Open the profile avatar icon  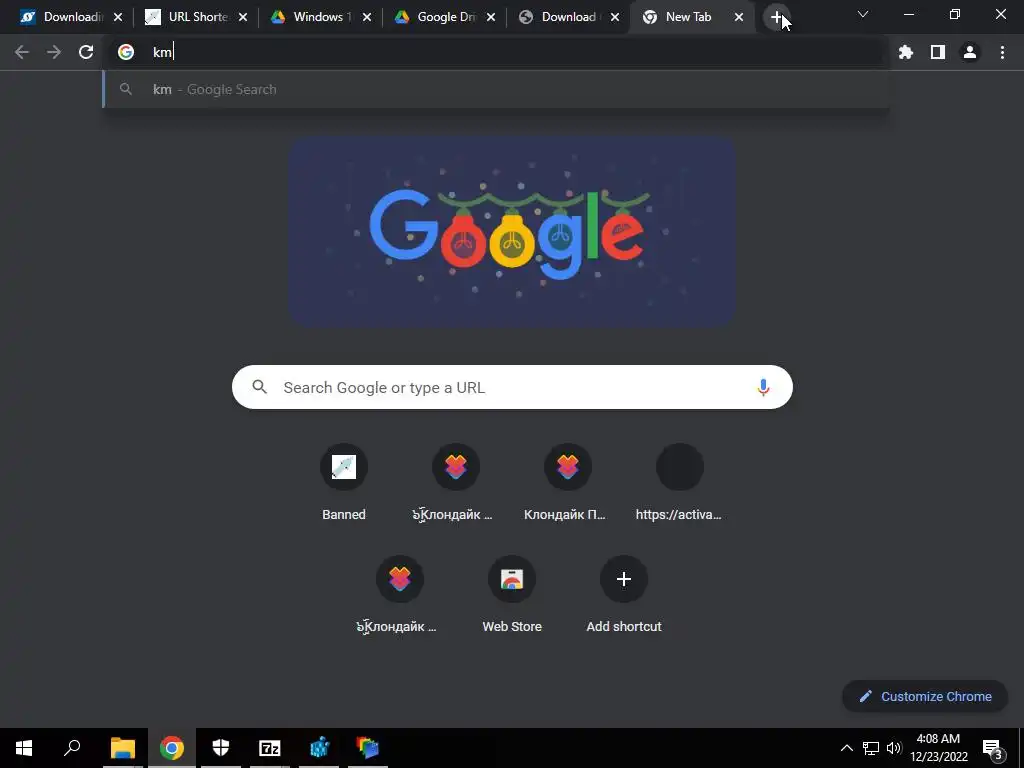(x=970, y=52)
